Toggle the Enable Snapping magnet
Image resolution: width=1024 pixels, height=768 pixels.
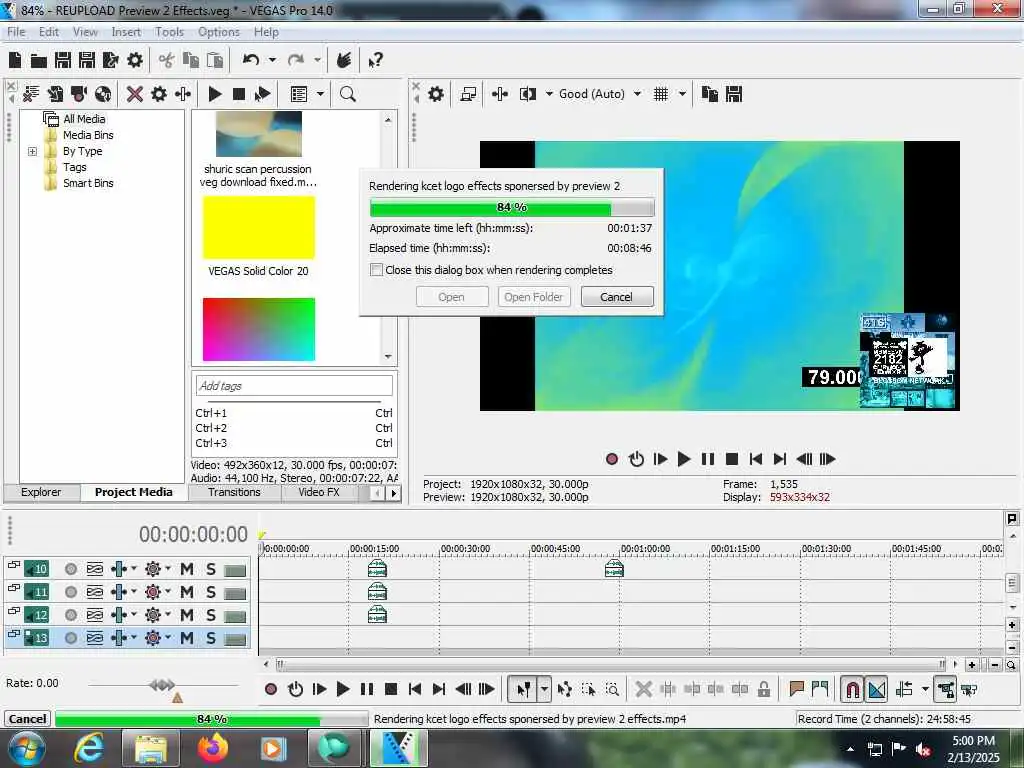pos(852,689)
